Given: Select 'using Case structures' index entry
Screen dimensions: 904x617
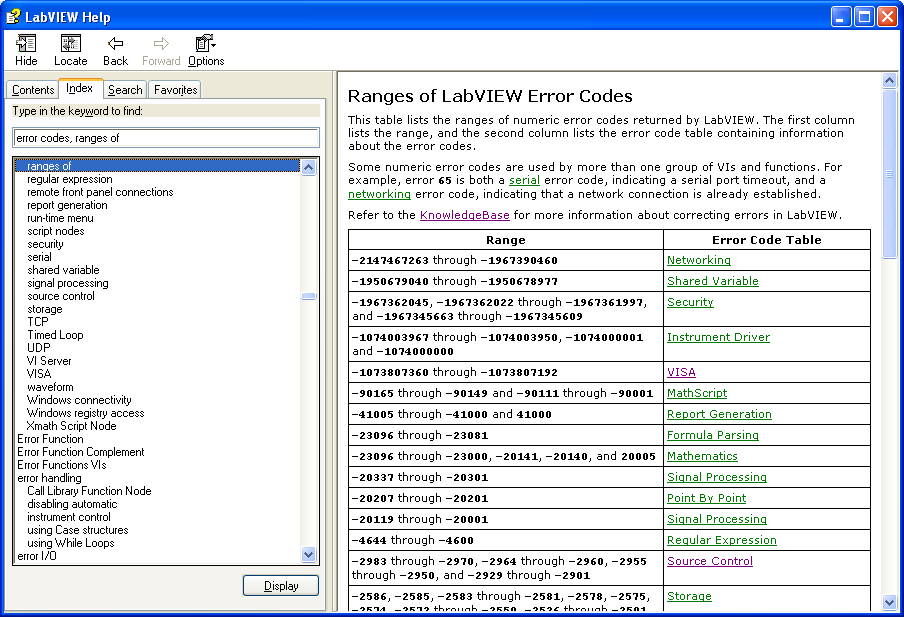Looking at the screenshot, I should pos(77,530).
